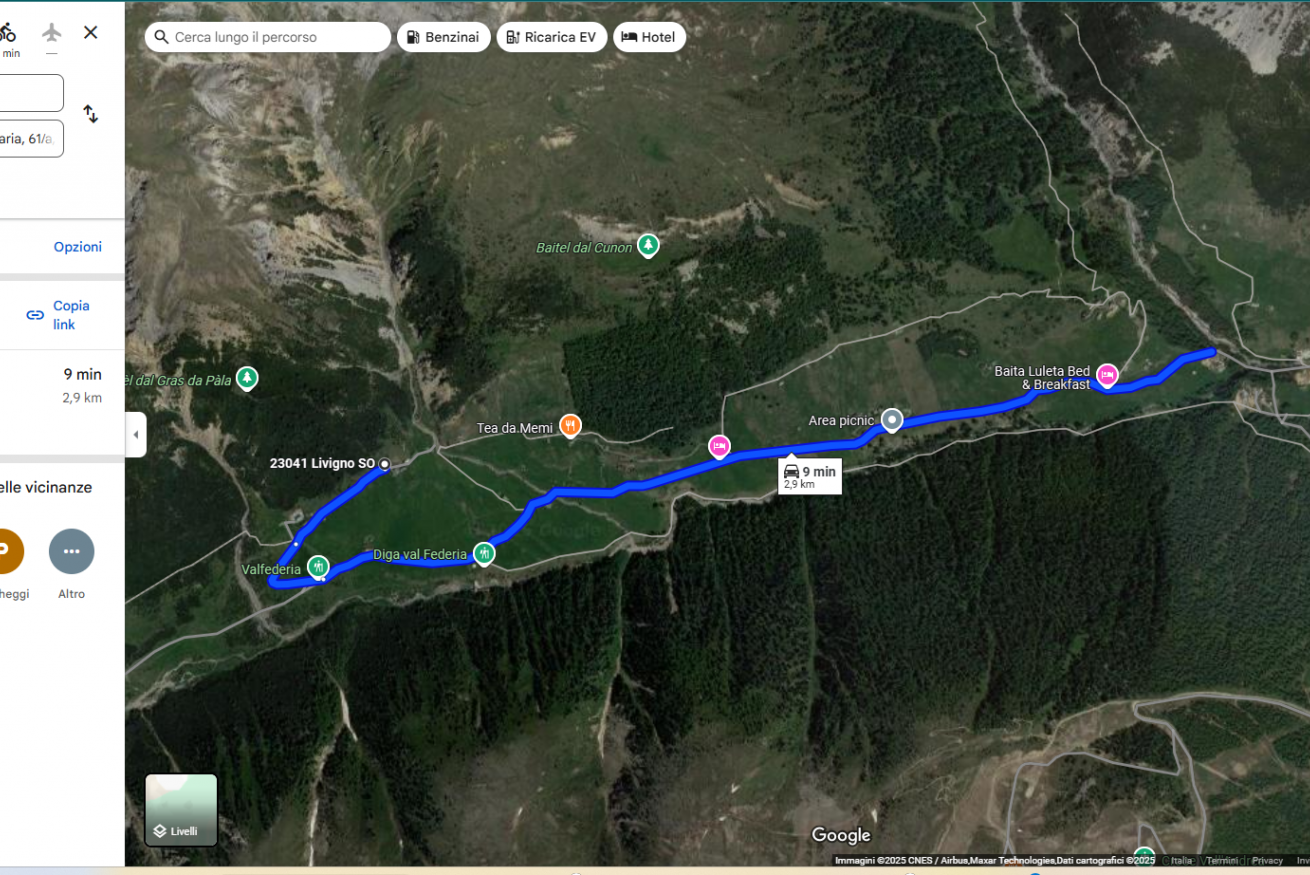Open Opzioni route options

coord(78,247)
